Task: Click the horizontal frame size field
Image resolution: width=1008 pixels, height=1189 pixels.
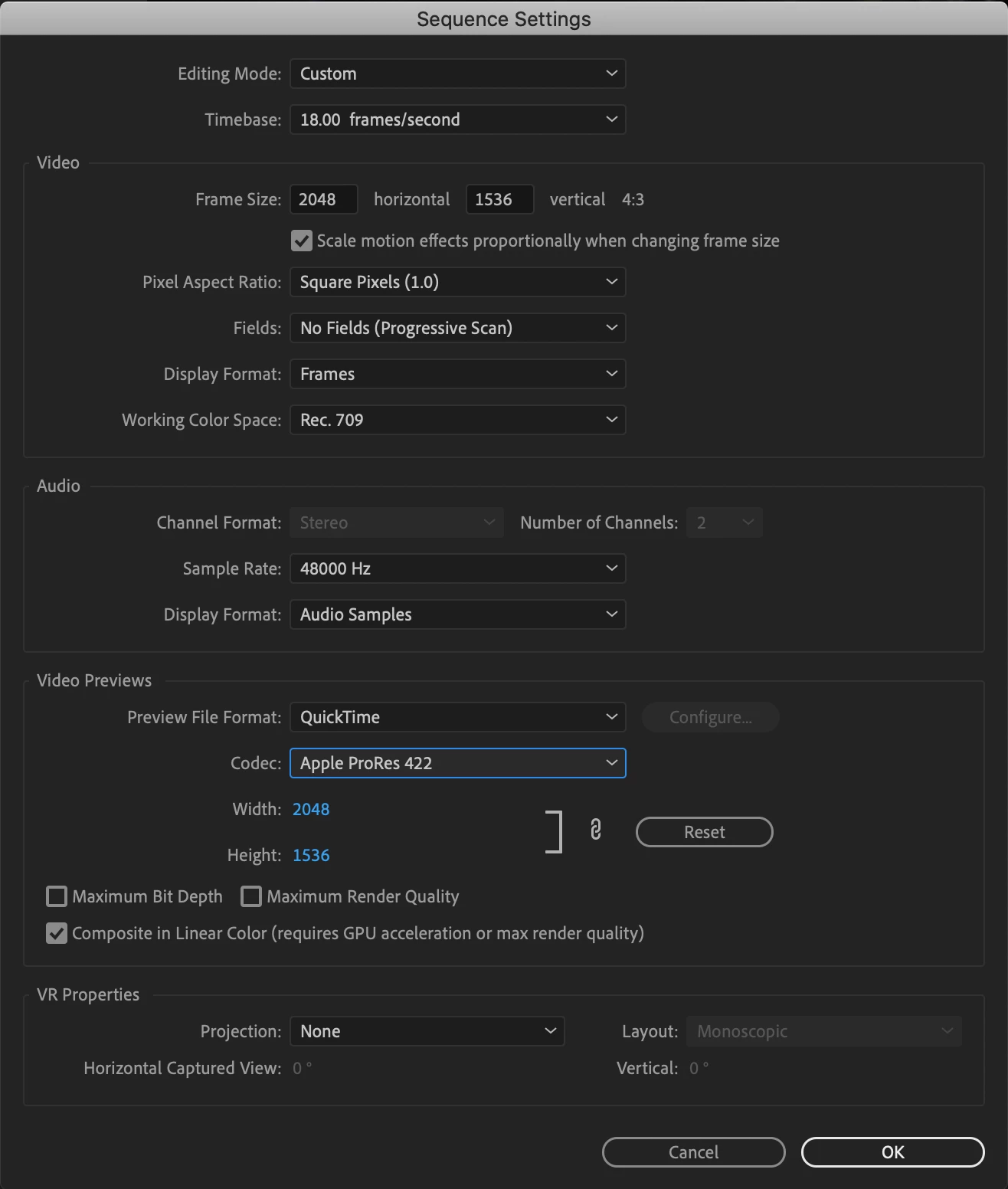Action: [324, 199]
